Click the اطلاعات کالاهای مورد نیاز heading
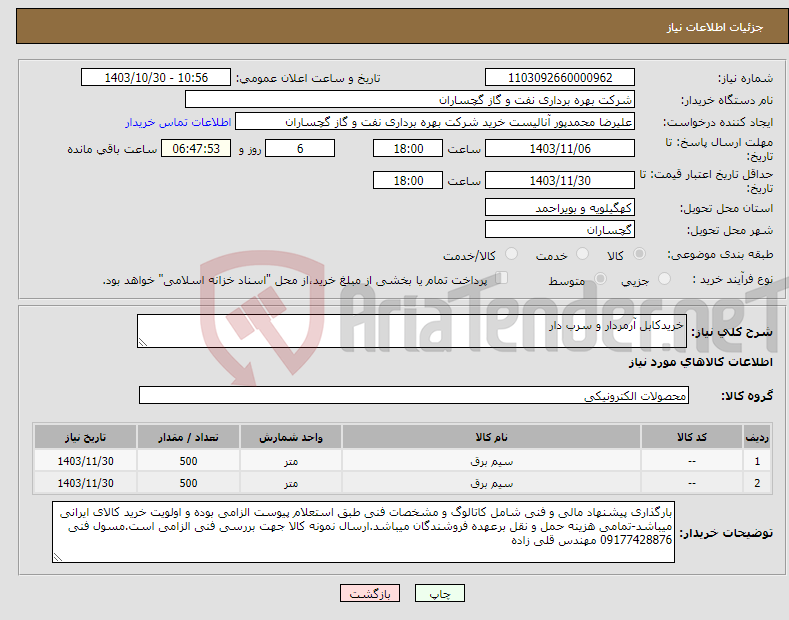 [x=700, y=362]
